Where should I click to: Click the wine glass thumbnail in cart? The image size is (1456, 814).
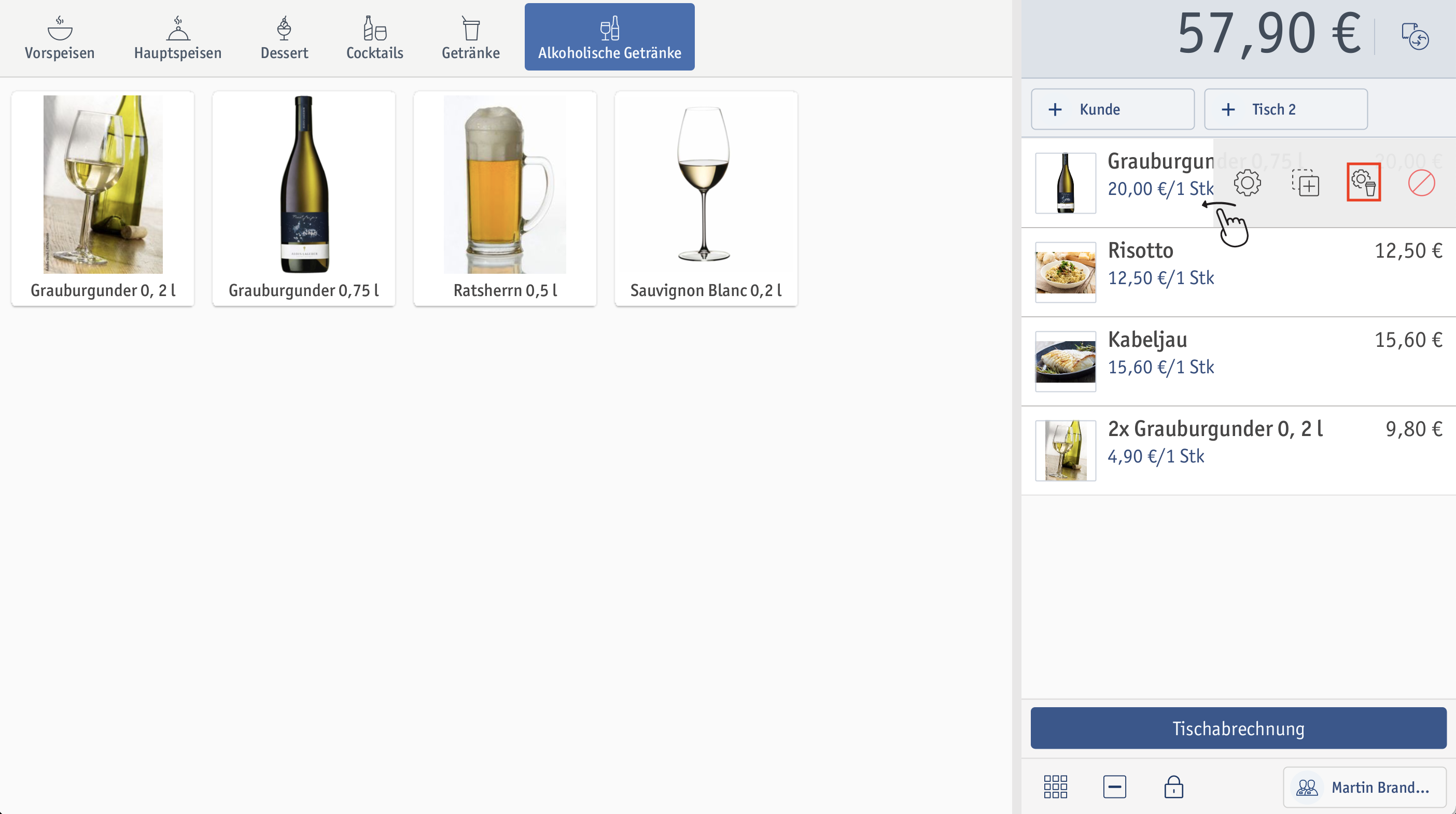tap(1066, 451)
